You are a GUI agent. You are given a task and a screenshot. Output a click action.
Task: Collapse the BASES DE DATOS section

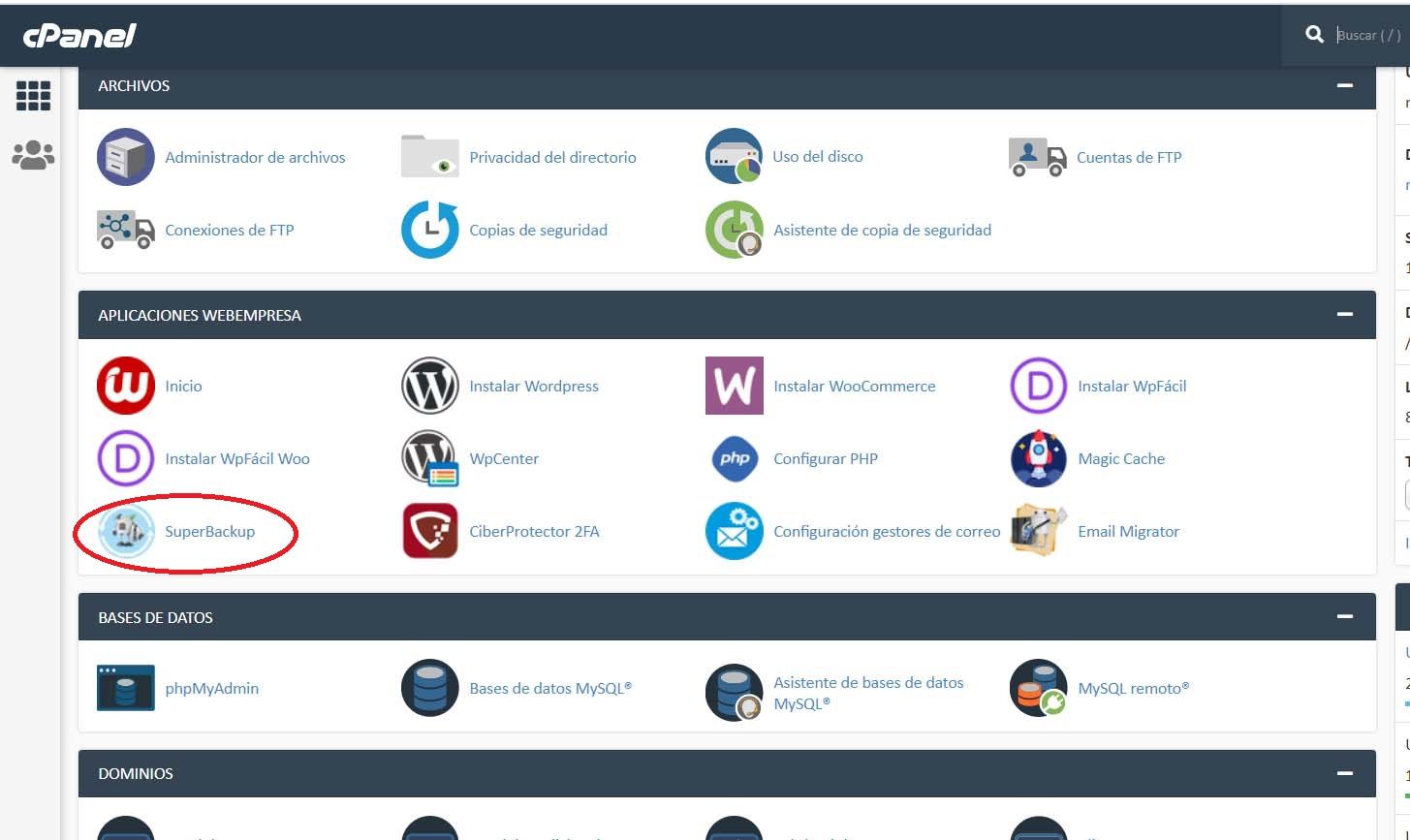pos(1345,616)
